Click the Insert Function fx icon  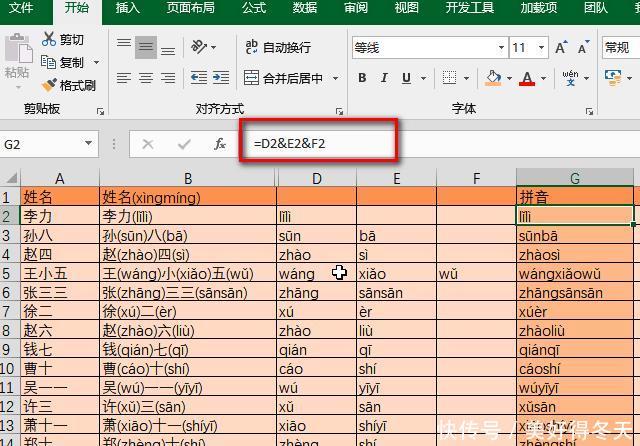click(220, 144)
